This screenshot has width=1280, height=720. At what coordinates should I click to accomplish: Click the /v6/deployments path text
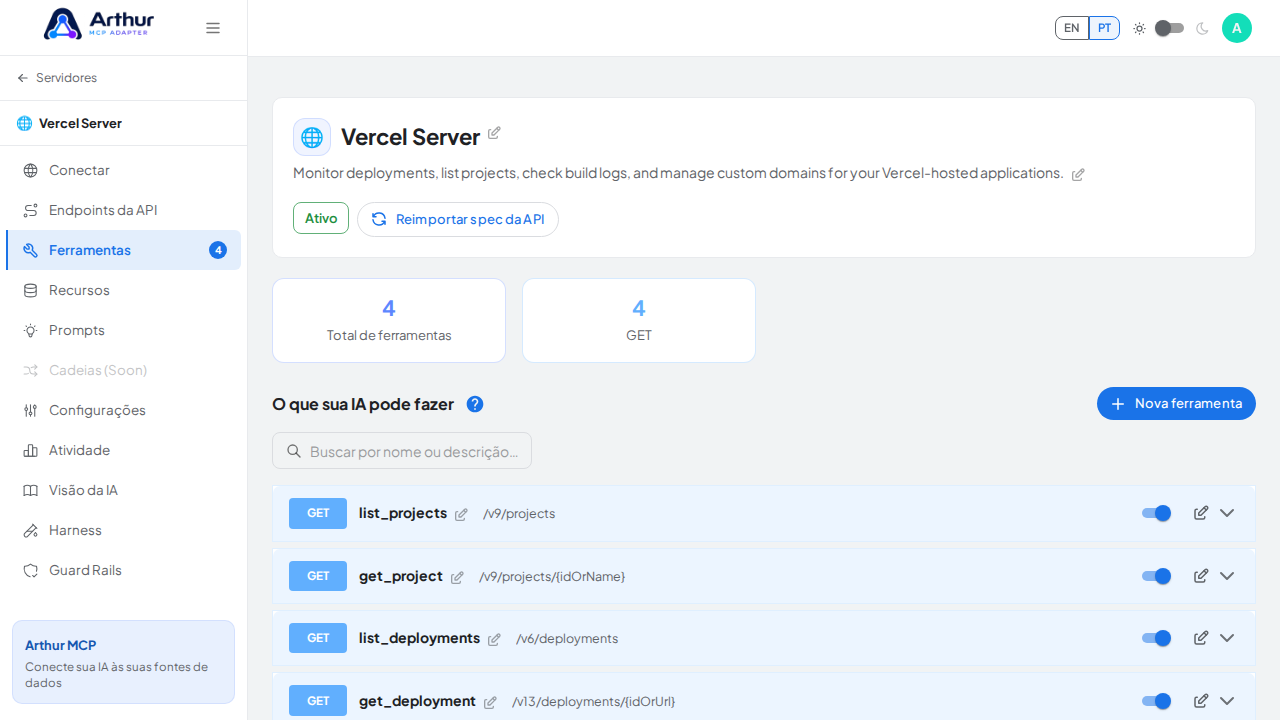(567, 639)
